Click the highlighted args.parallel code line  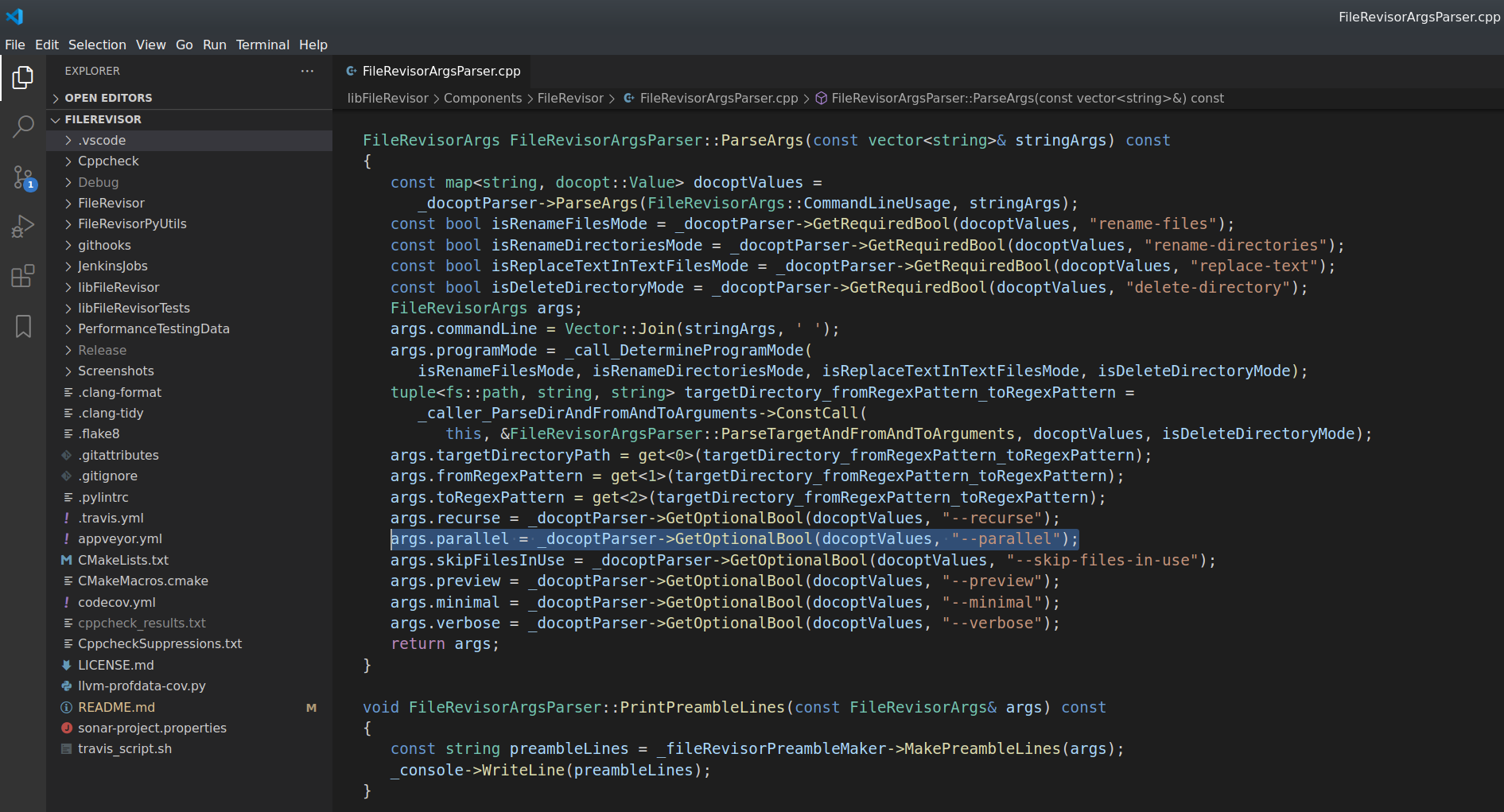(x=734, y=538)
